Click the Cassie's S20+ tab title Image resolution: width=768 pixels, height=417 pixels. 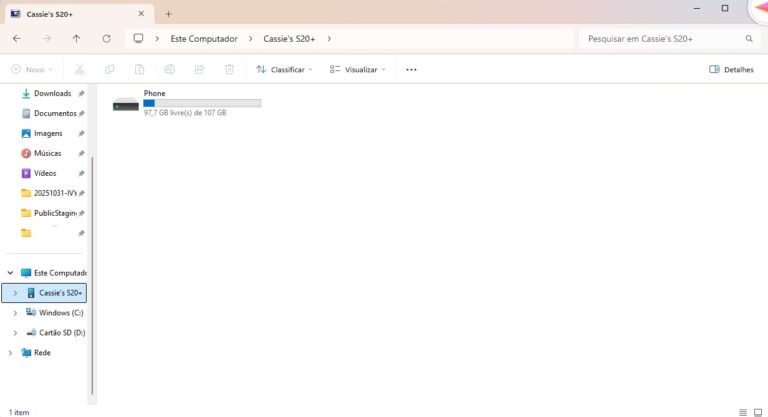tap(49, 14)
